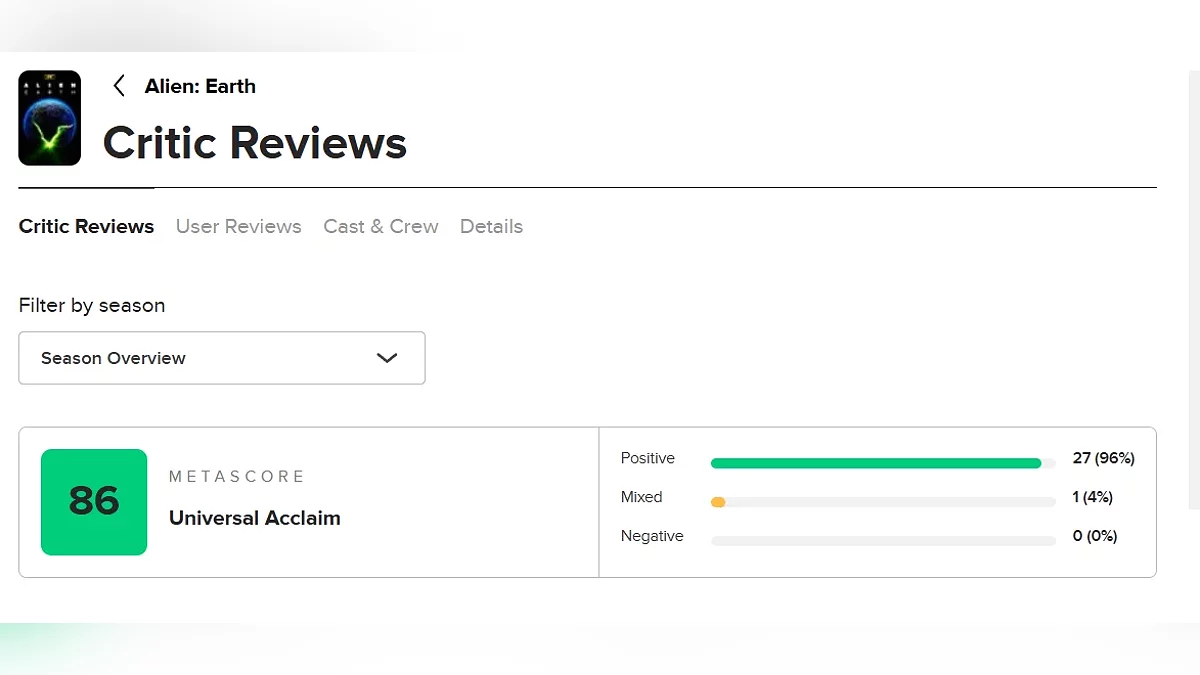Click the green Positive reviews bar

875,463
